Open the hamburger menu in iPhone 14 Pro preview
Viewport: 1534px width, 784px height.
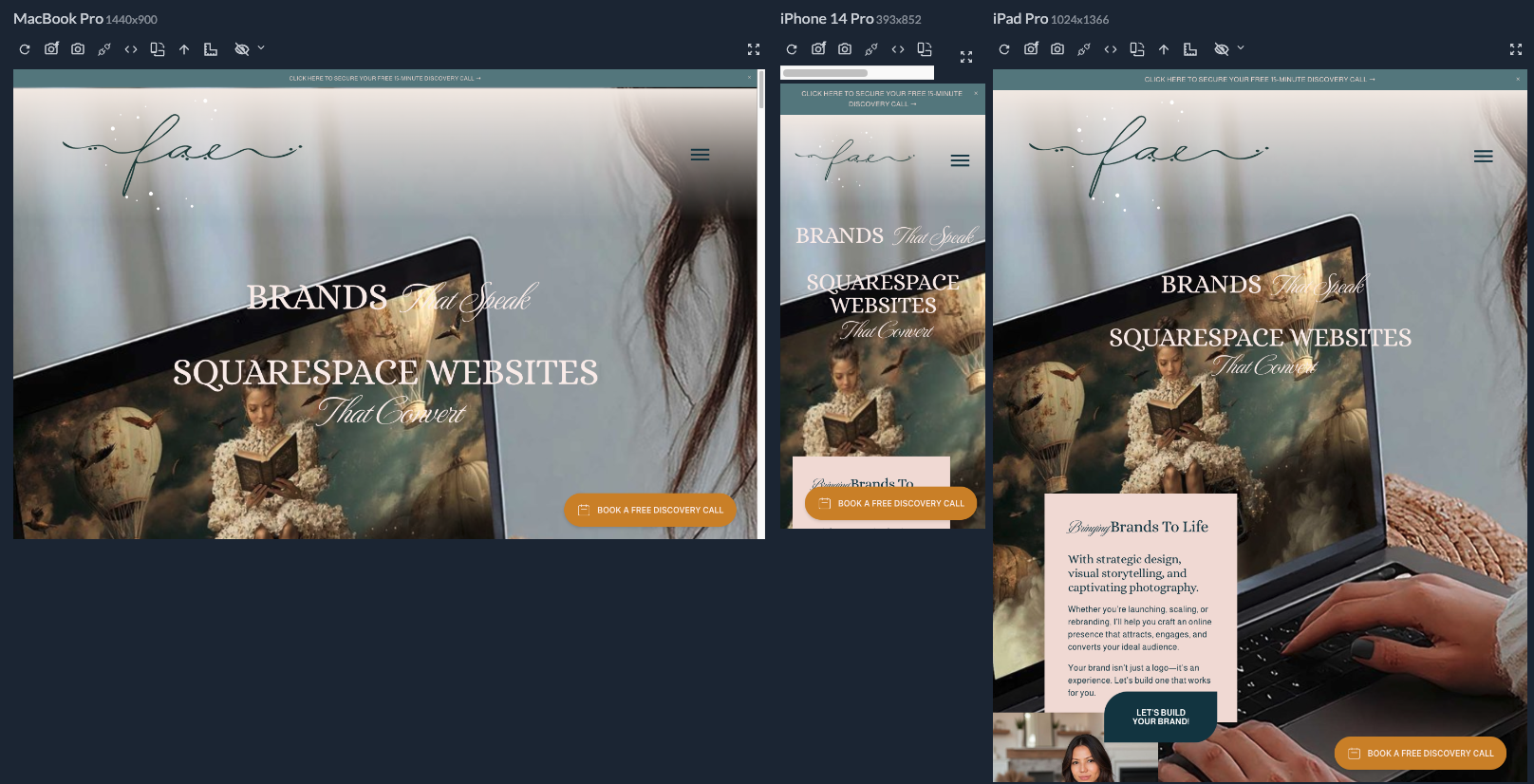960,160
